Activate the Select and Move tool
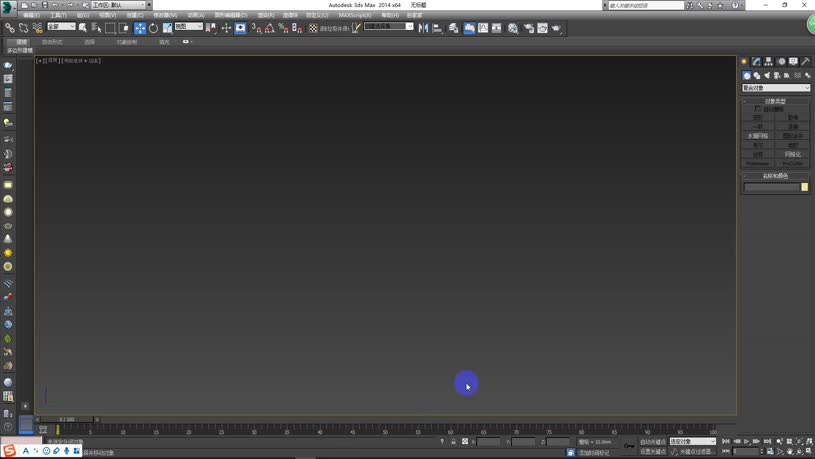The width and height of the screenshot is (815, 459). [140, 28]
